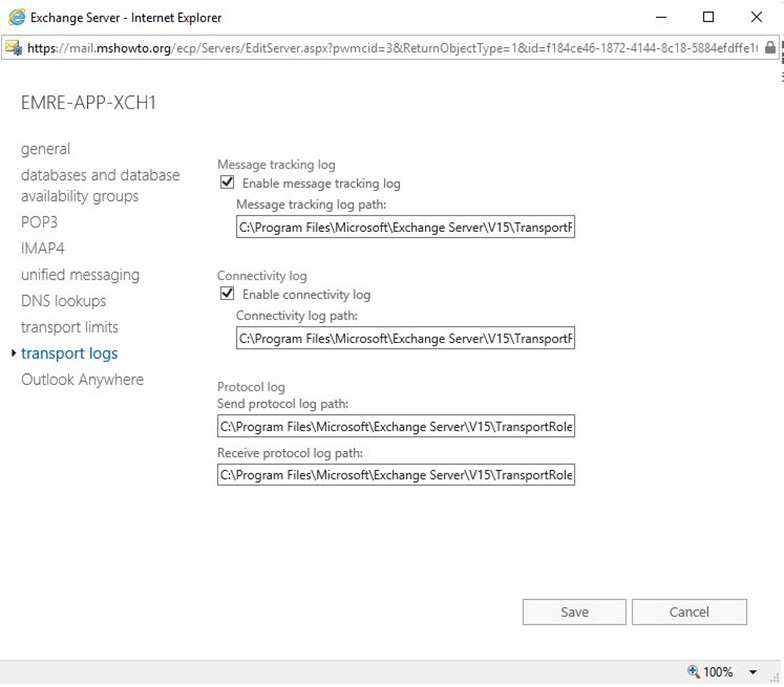This screenshot has height=687, width=784.
Task: Click the Send protocol log path label
Action: [283, 404]
